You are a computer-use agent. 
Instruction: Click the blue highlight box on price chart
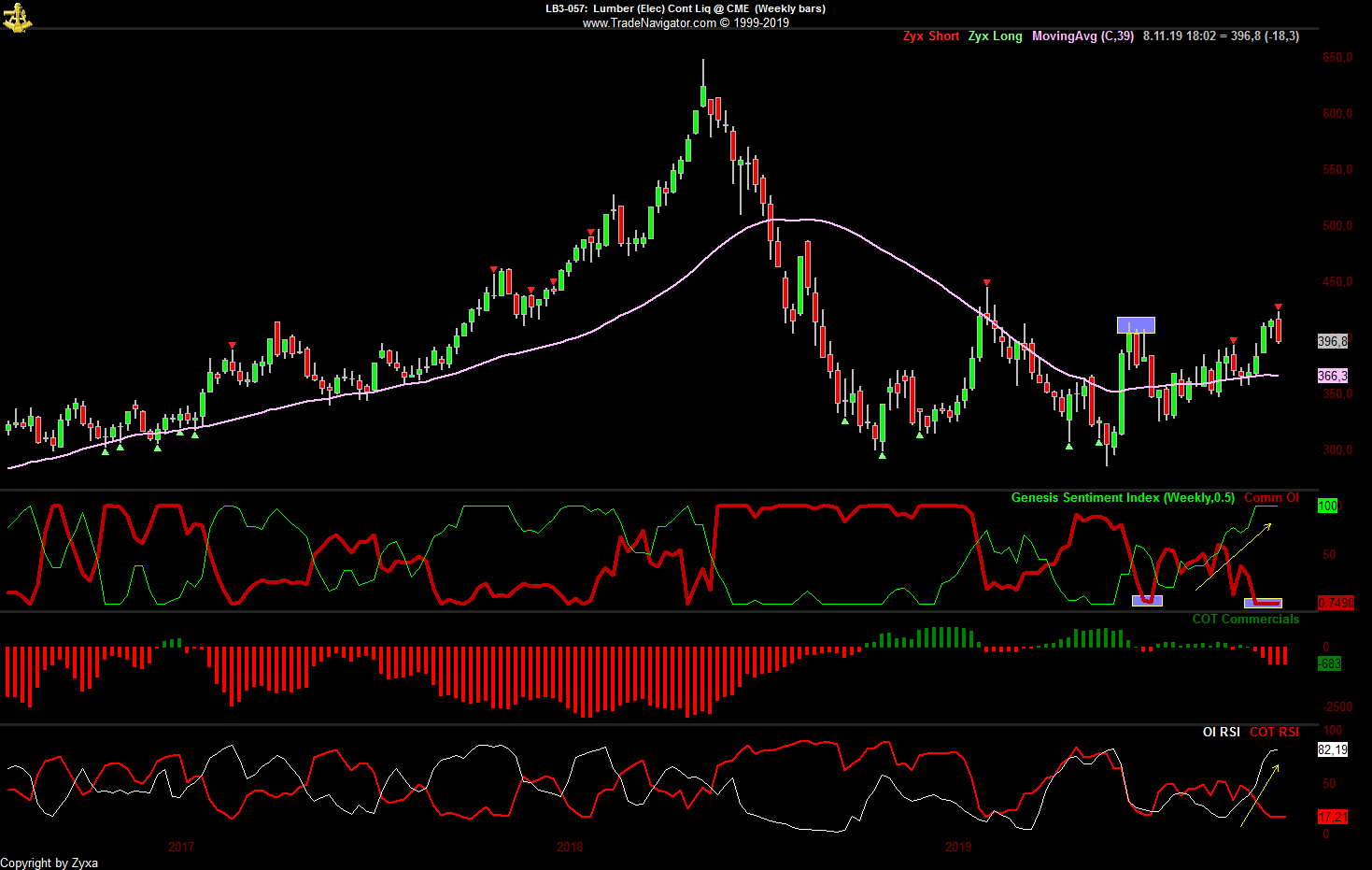[1136, 325]
